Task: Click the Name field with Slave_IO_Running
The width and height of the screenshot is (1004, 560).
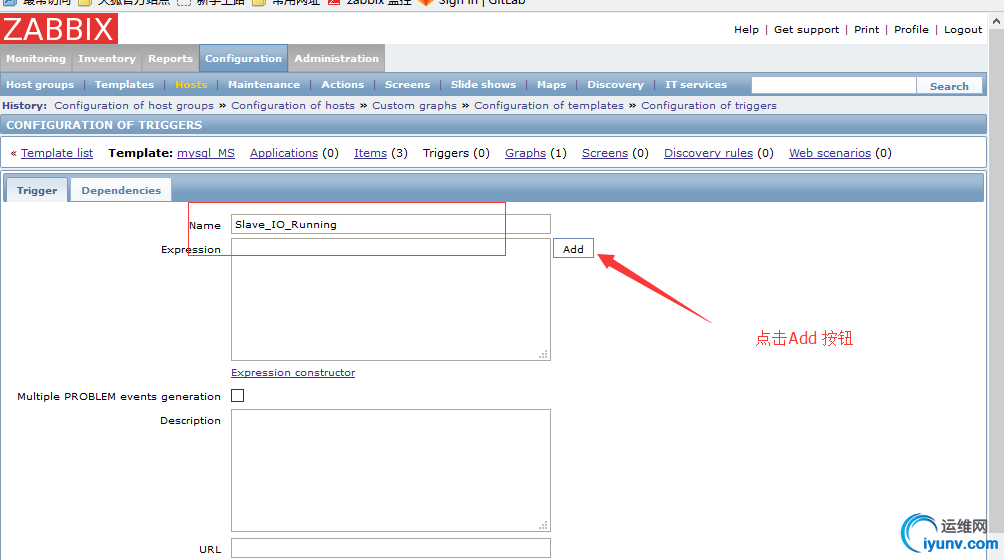Action: point(391,224)
